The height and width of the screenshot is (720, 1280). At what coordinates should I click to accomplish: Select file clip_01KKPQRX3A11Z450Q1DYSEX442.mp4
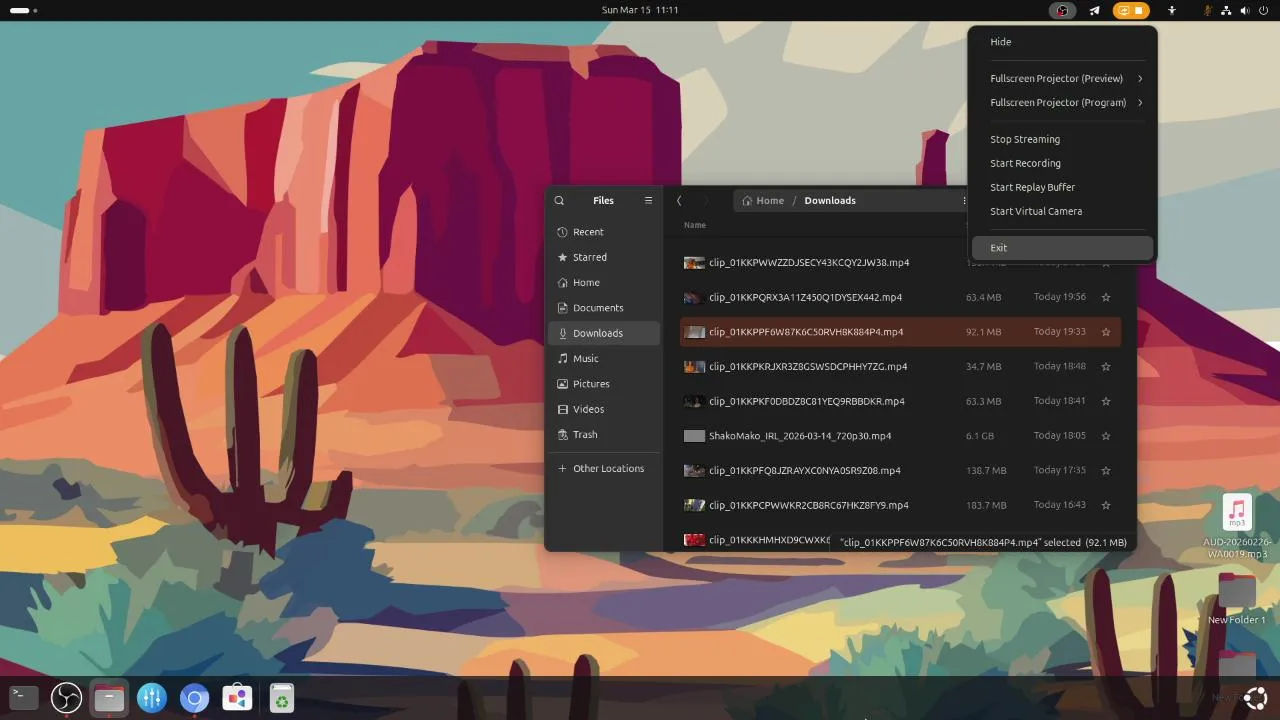click(805, 297)
